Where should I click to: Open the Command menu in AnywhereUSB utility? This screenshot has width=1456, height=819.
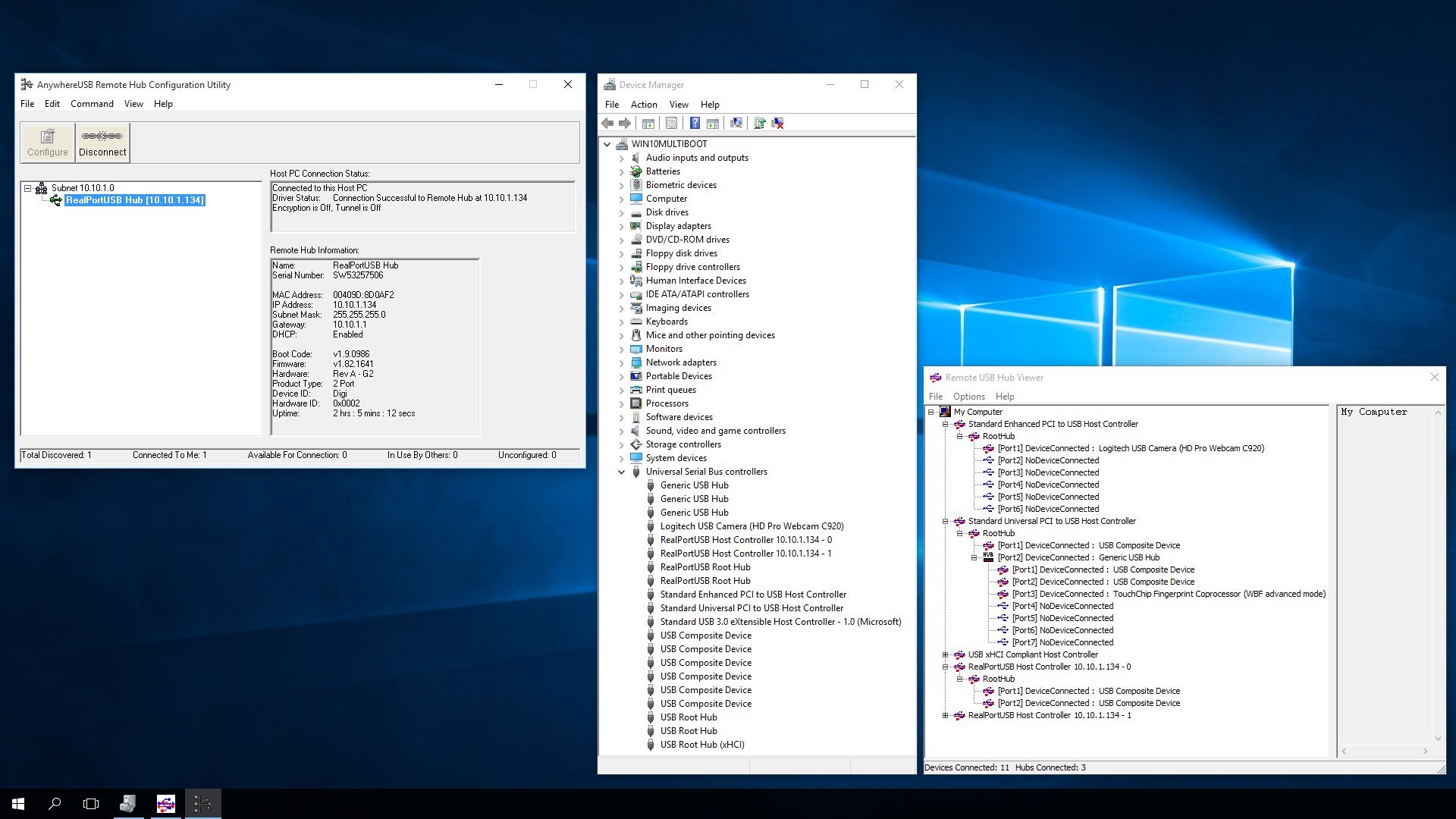tap(92, 104)
